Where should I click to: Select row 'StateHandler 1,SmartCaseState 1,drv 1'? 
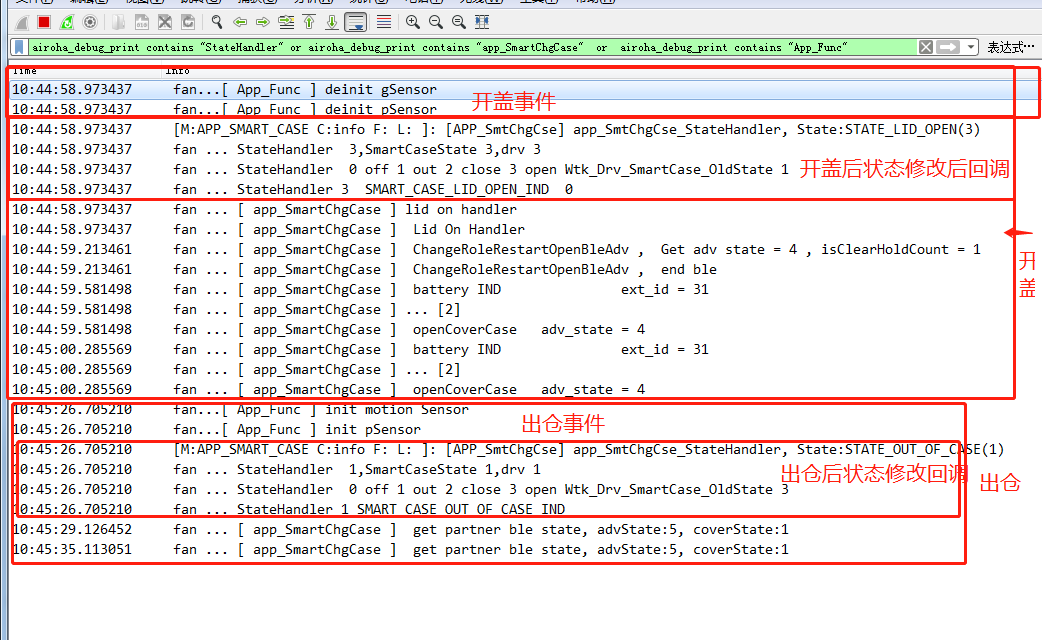(524, 469)
